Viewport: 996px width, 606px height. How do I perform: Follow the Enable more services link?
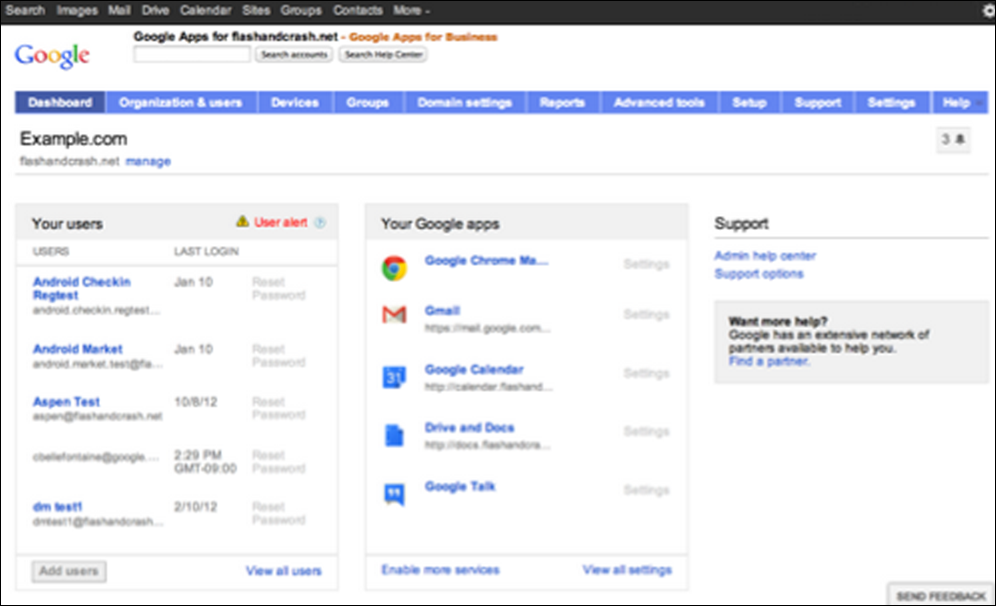click(440, 570)
